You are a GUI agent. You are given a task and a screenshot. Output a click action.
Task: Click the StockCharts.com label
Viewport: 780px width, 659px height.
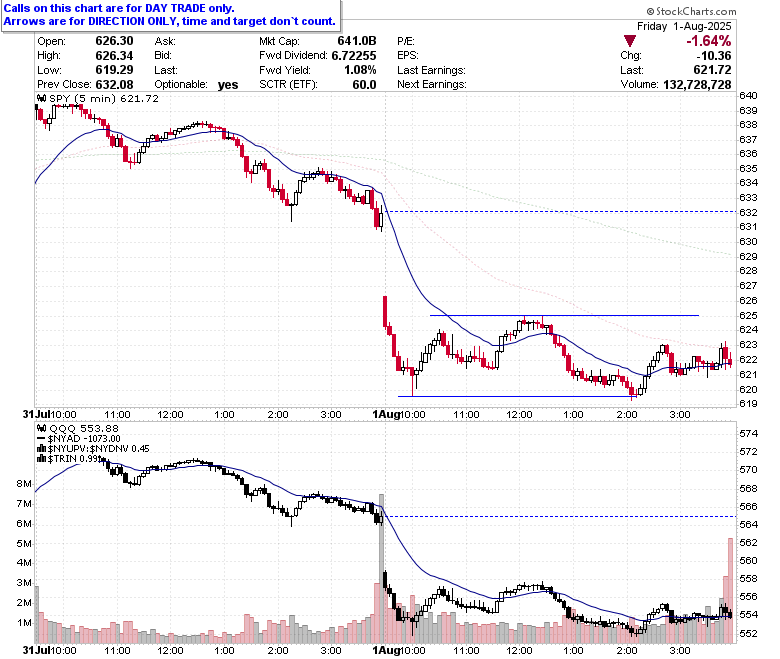691,11
